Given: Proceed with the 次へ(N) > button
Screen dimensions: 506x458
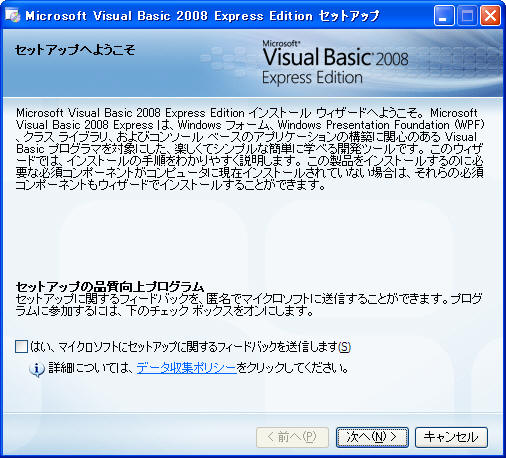Looking at the screenshot, I should point(372,437).
